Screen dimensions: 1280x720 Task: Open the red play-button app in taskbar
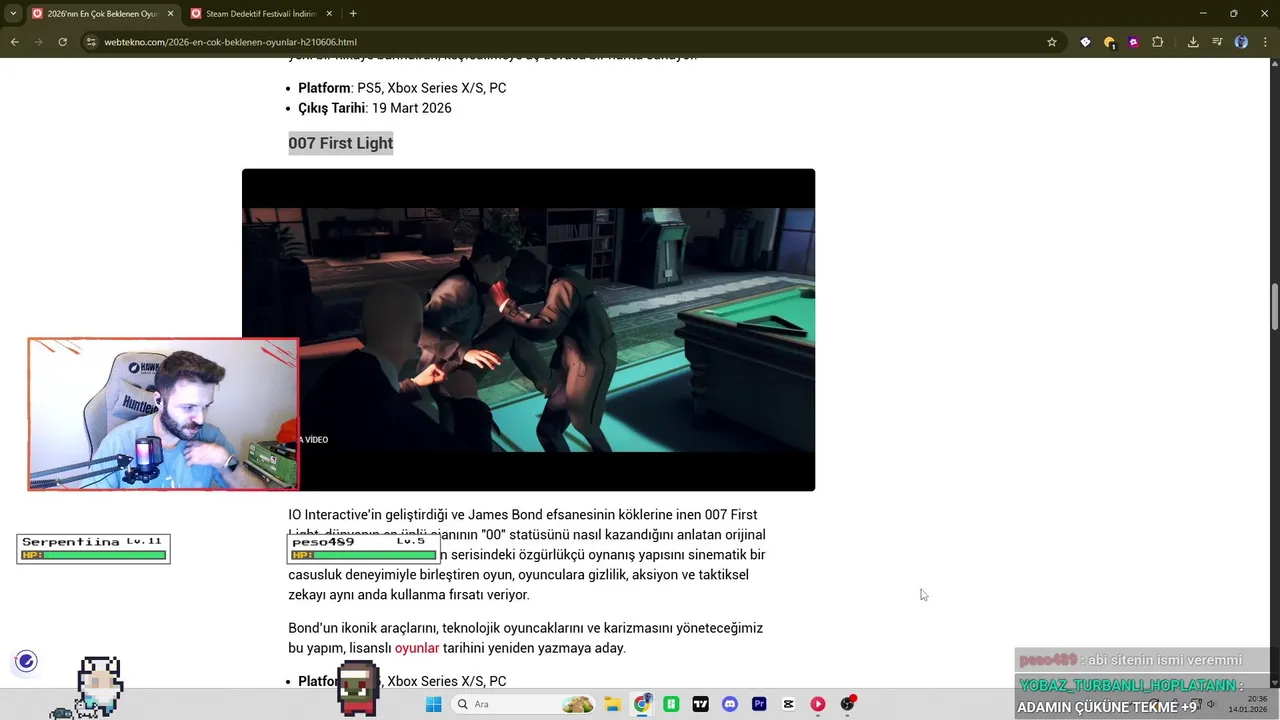point(818,704)
